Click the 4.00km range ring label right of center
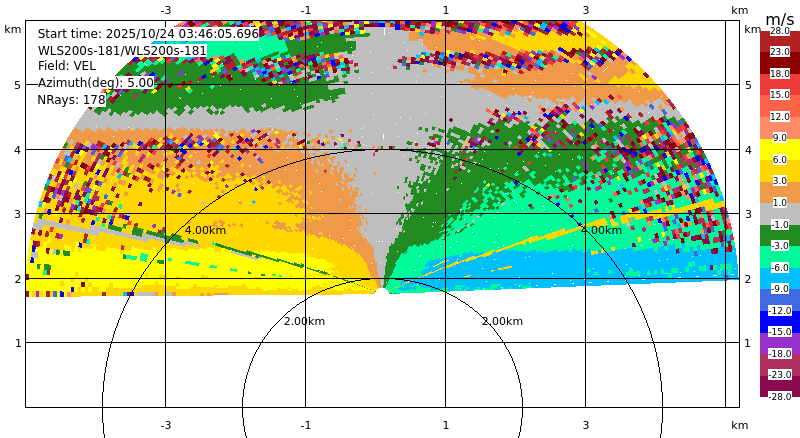The image size is (800, 438). click(602, 230)
